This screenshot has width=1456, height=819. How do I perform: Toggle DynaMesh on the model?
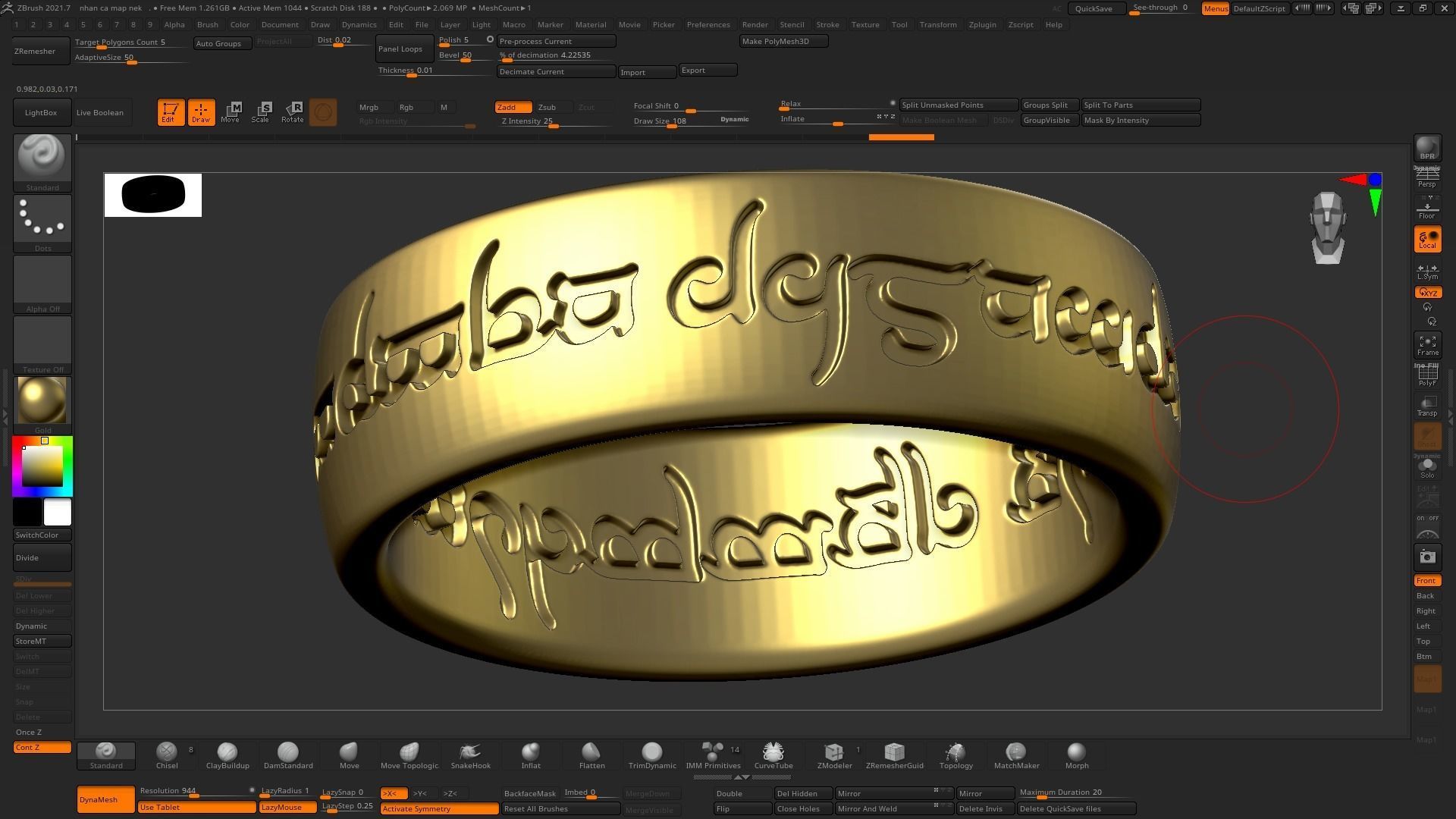point(105,799)
